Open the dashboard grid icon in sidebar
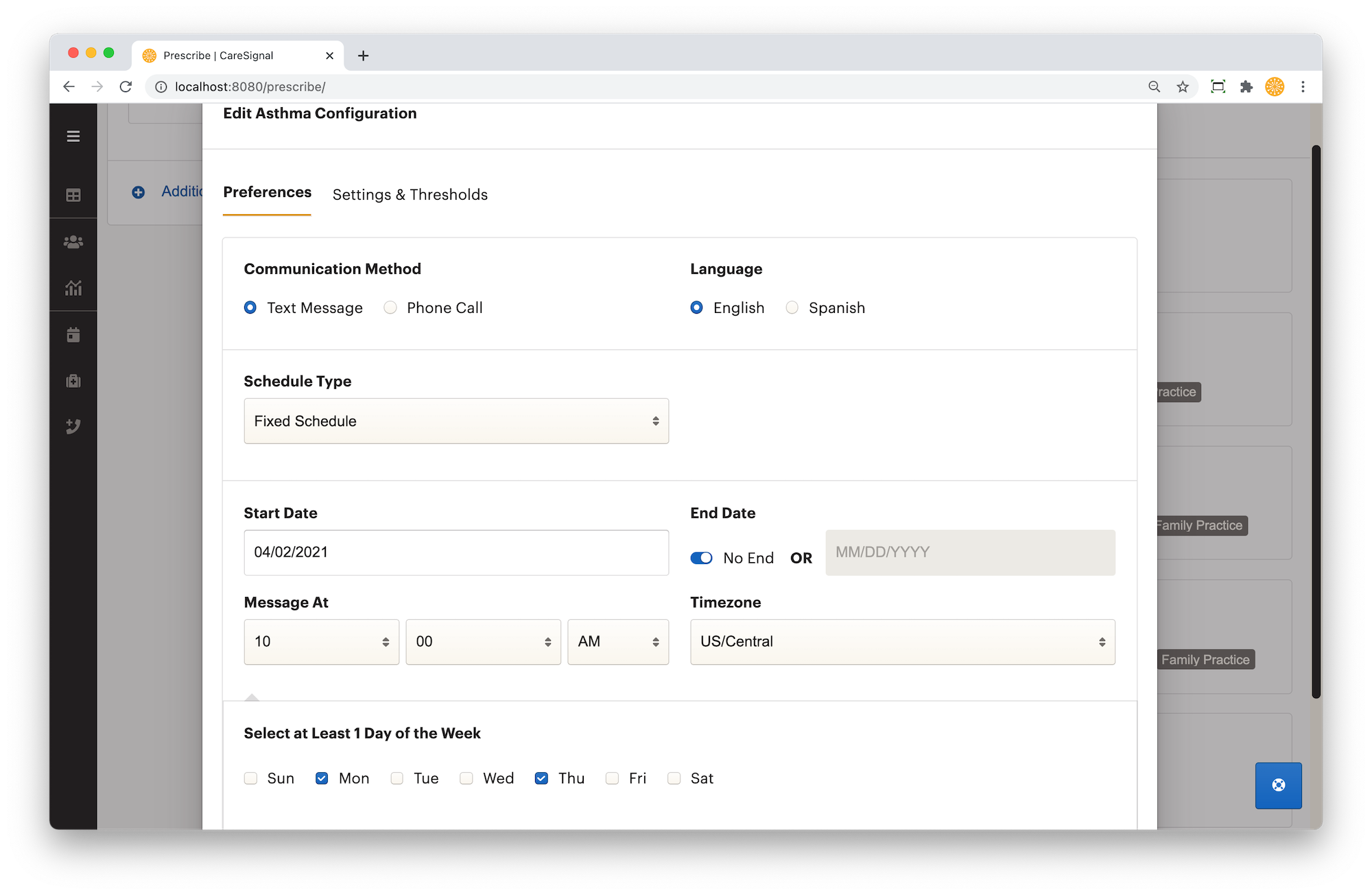 [x=73, y=196]
